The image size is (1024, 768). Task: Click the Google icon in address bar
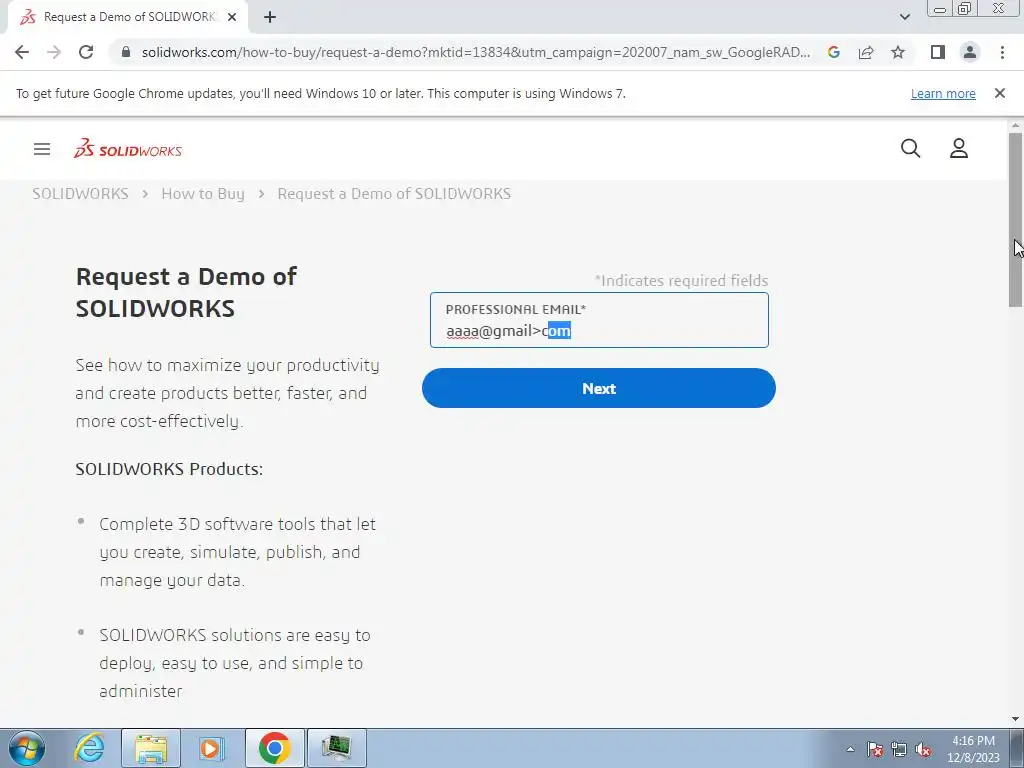(x=833, y=52)
